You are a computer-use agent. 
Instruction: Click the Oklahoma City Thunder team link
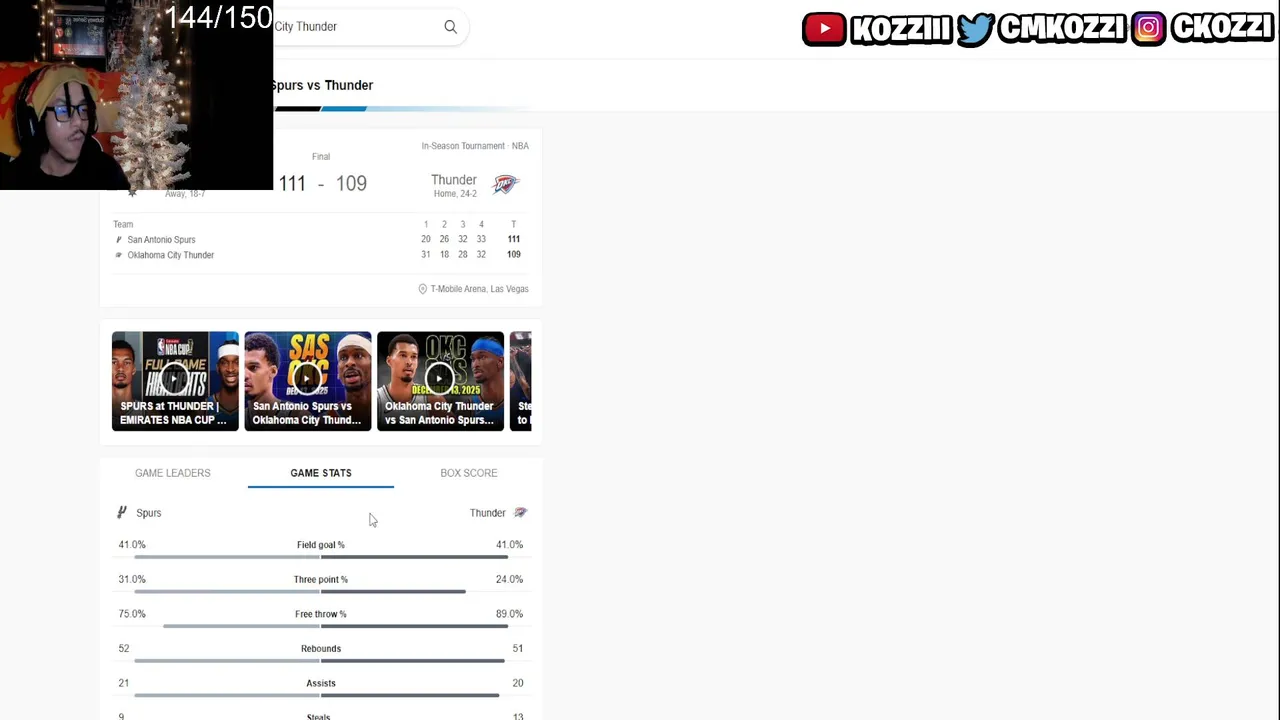point(170,255)
